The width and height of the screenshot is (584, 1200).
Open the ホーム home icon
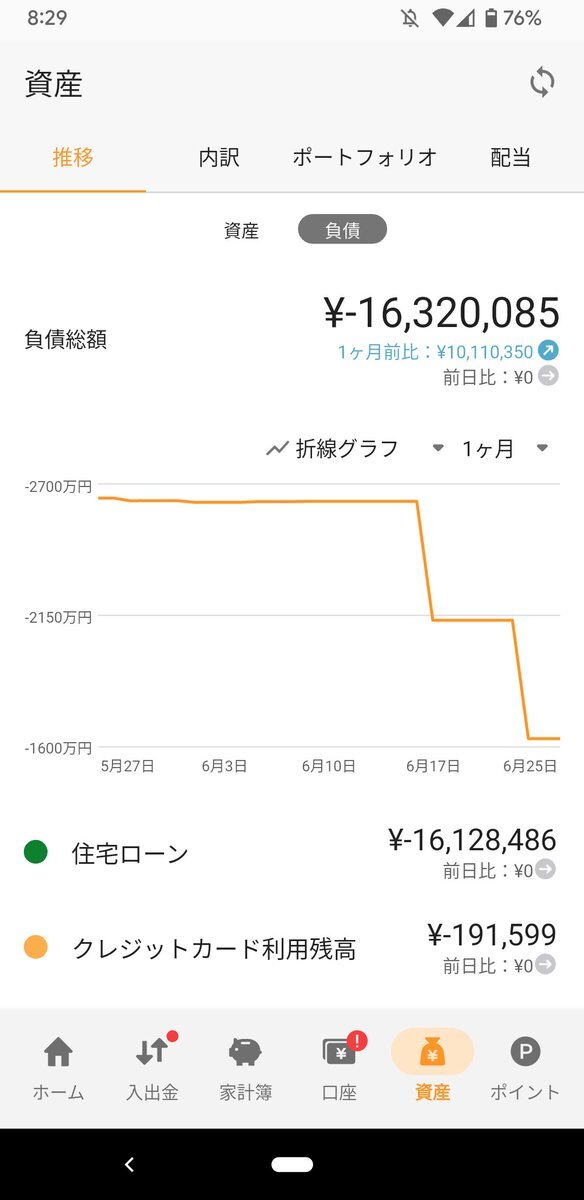(x=58, y=1052)
